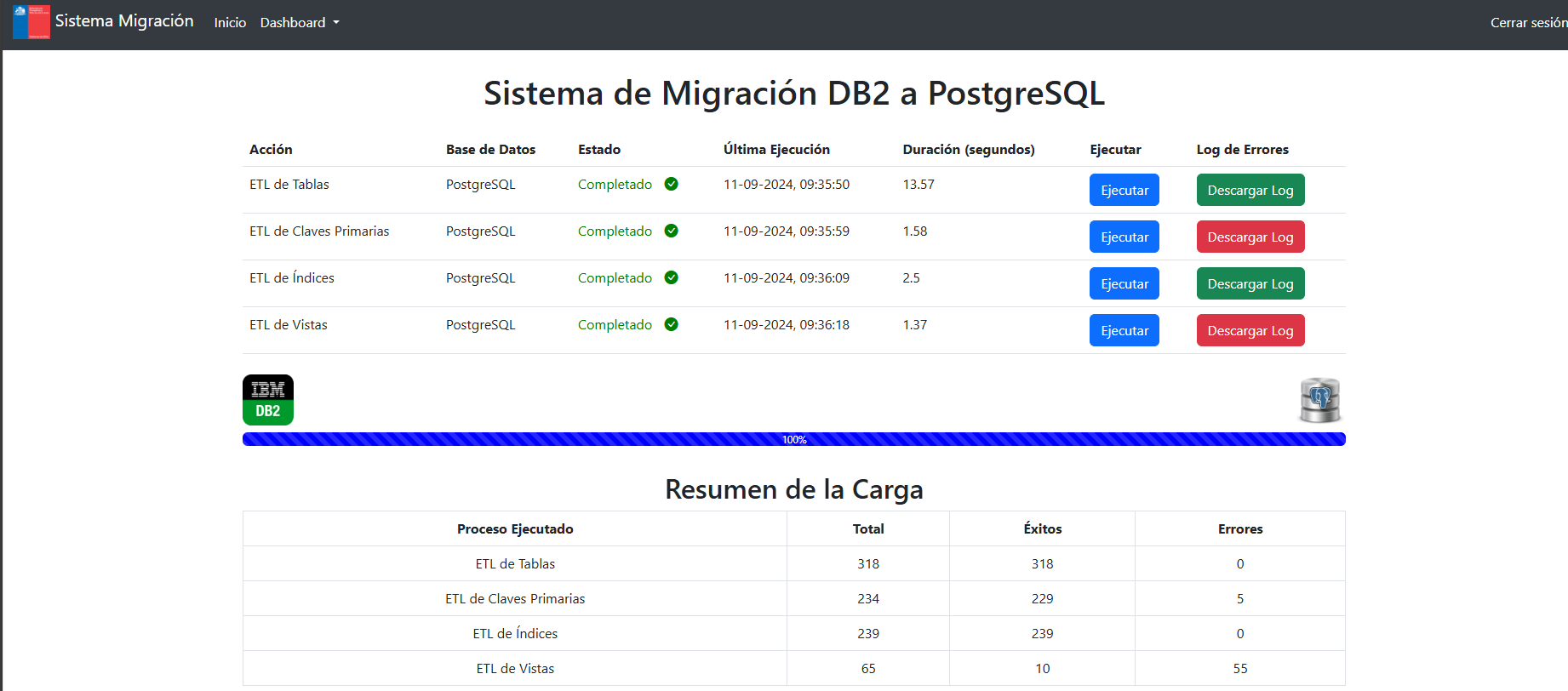Click total value 65 in summary

pyautogui.click(x=868, y=668)
